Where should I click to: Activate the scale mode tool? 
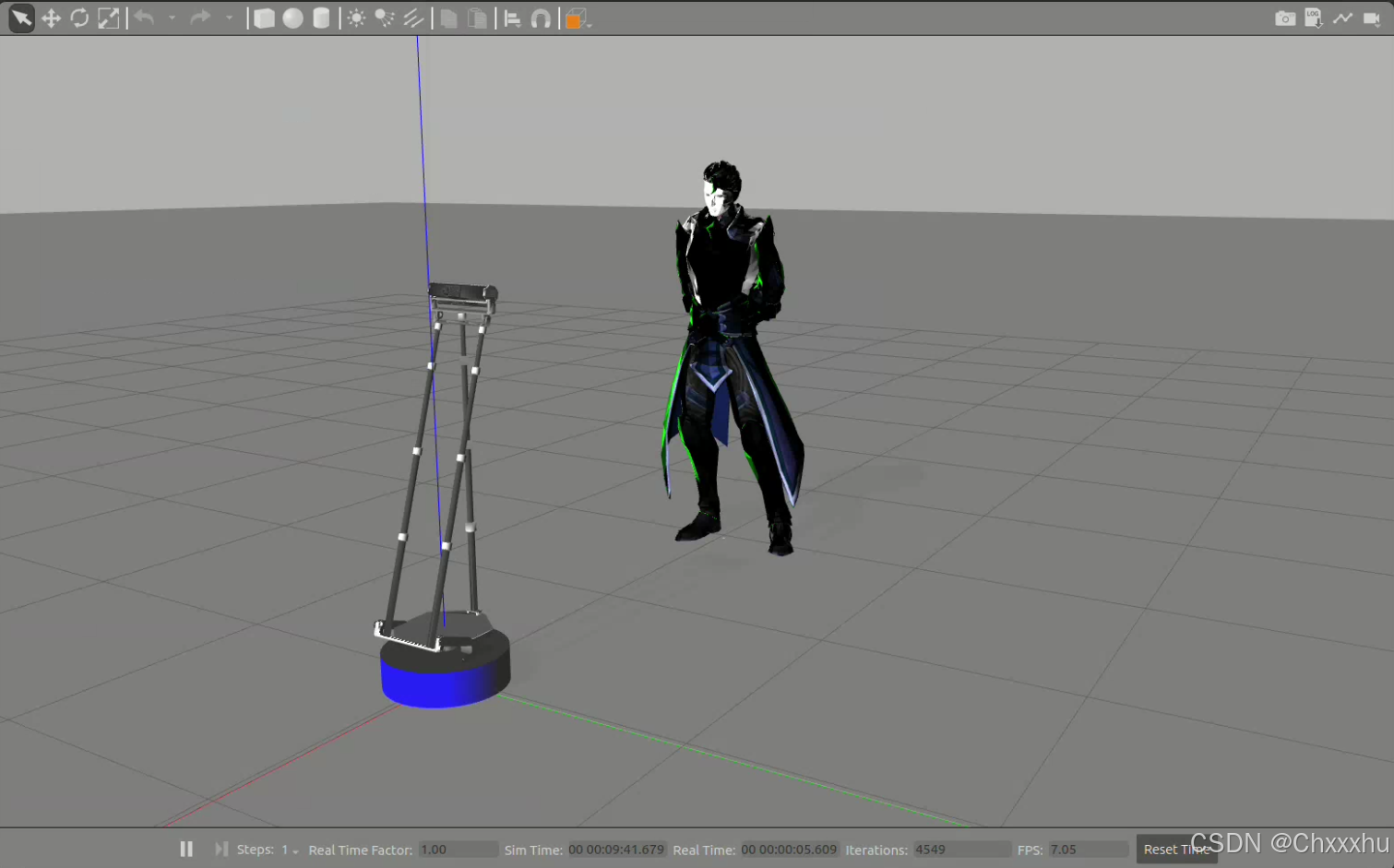coord(108,18)
